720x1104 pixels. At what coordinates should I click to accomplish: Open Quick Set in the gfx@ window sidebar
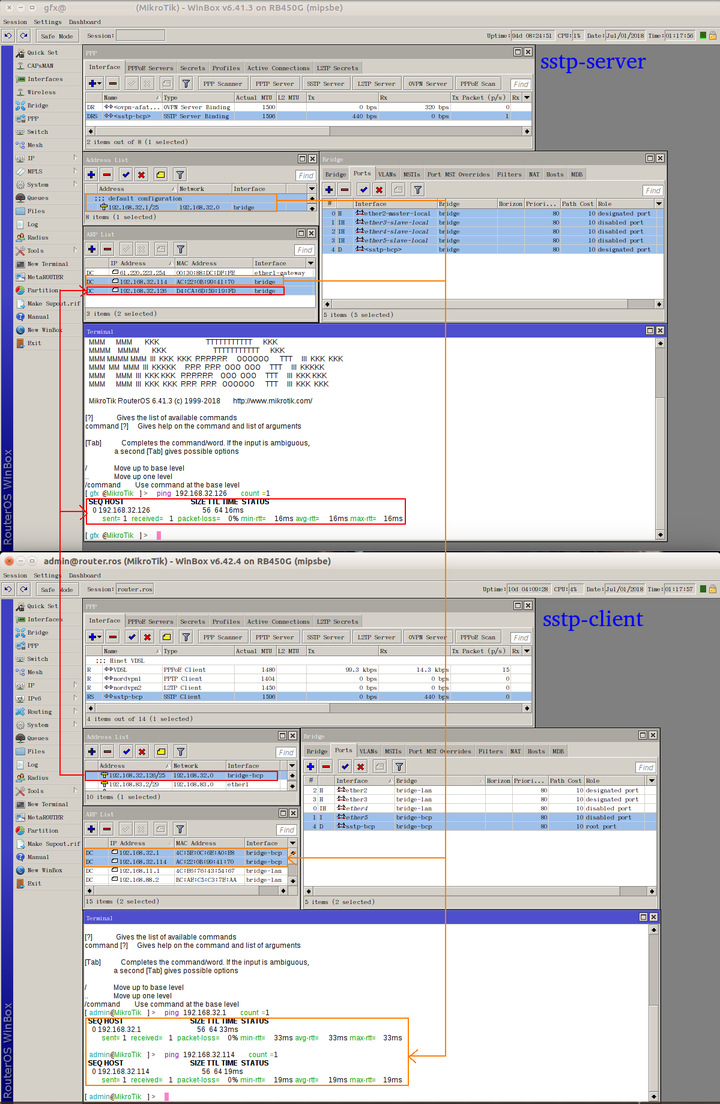click(42, 53)
